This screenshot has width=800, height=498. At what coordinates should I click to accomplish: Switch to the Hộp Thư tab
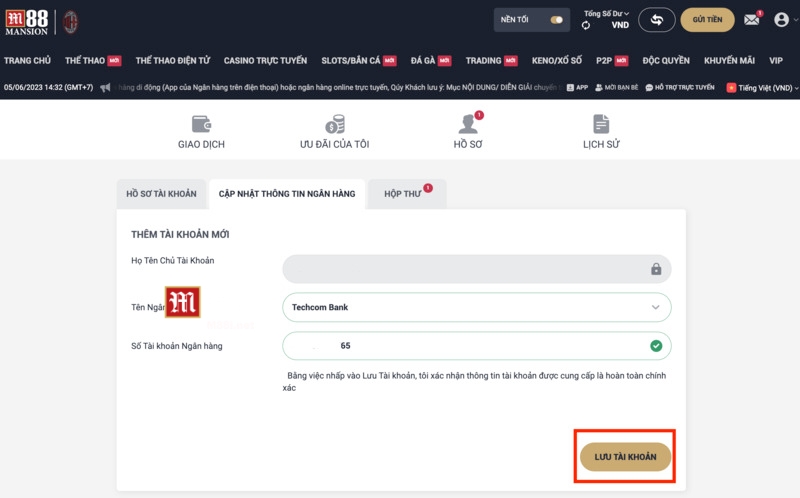tap(406, 194)
